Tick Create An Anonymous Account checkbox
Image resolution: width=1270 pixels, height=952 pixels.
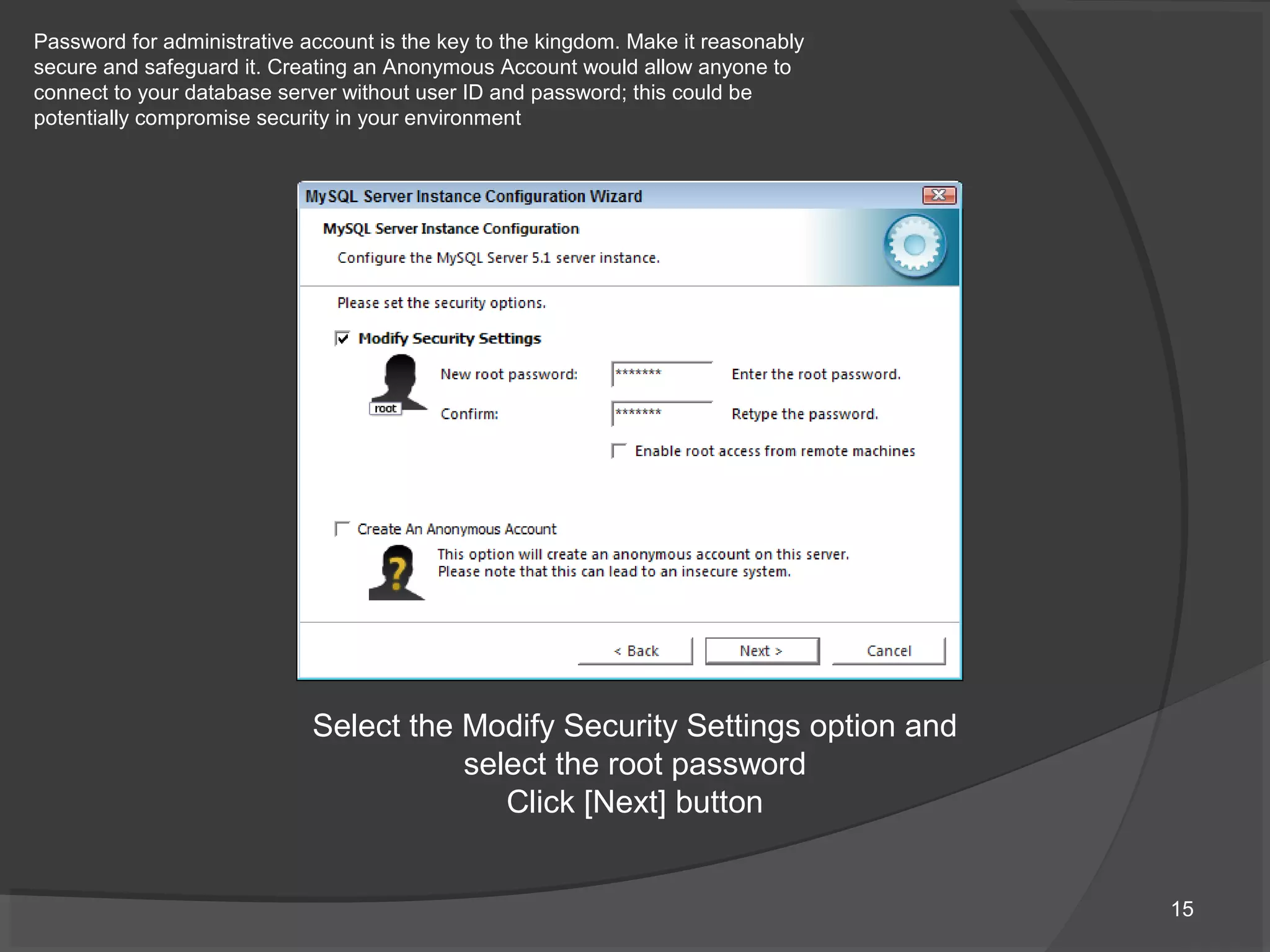click(x=342, y=529)
